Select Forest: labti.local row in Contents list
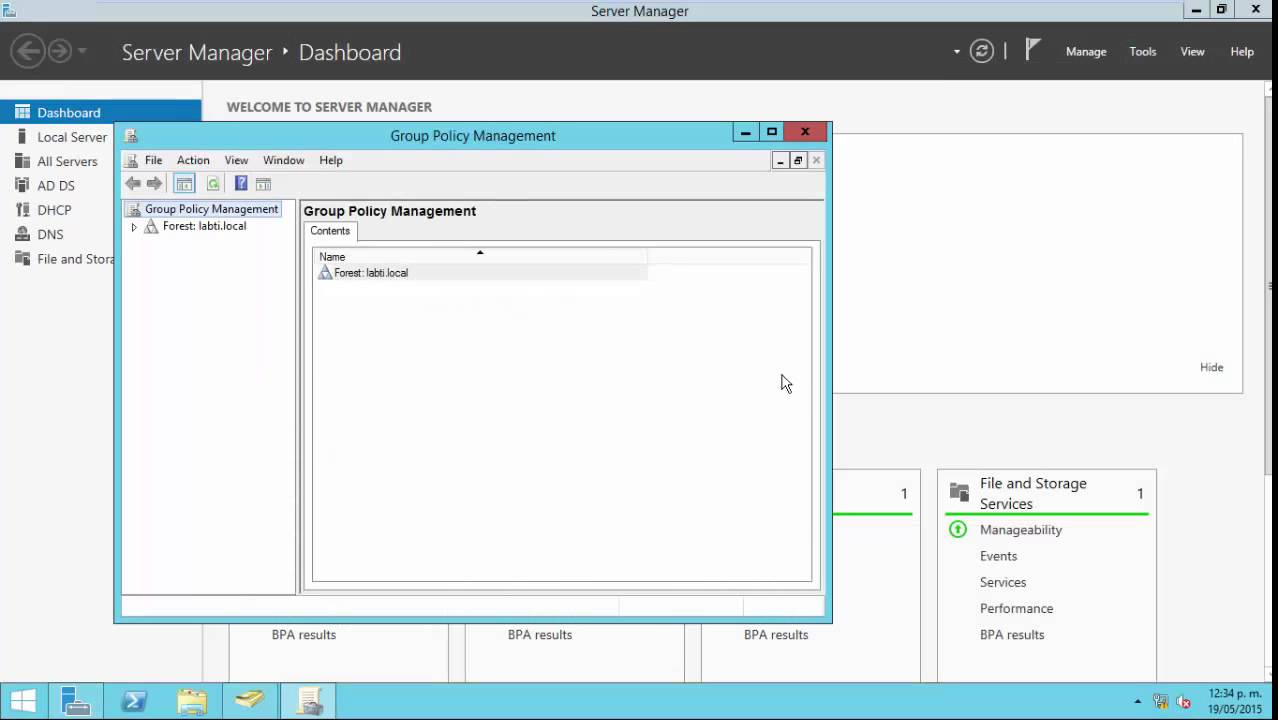 click(x=482, y=273)
